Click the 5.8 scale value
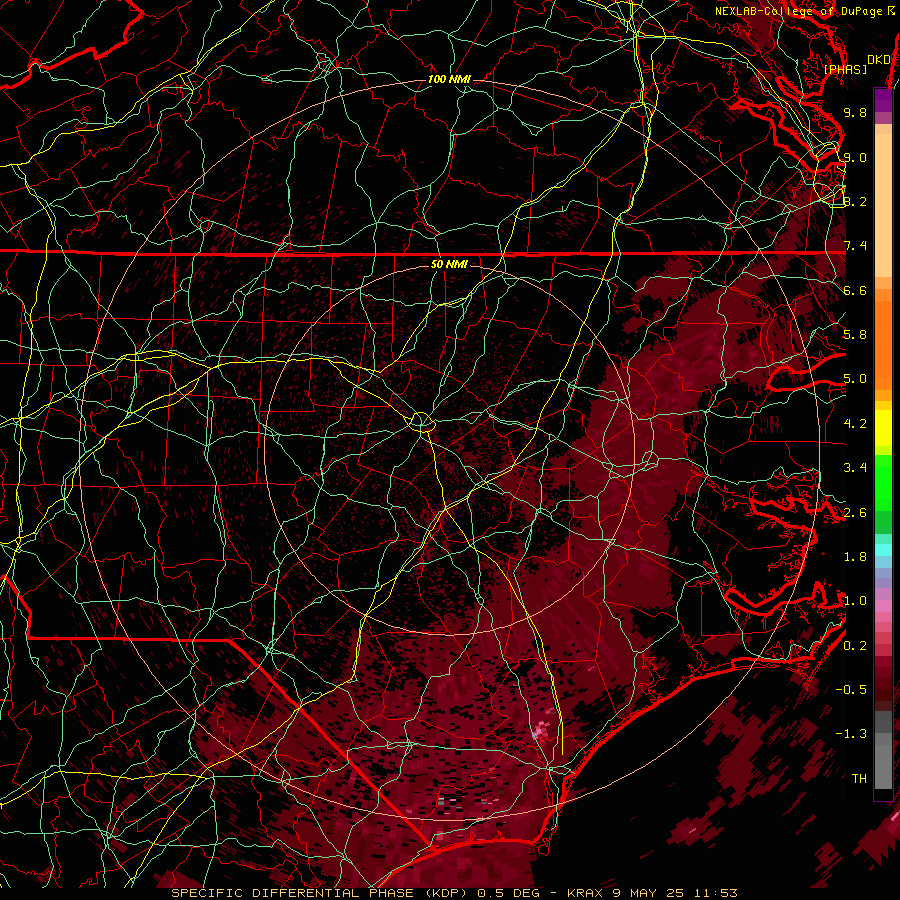 point(855,335)
